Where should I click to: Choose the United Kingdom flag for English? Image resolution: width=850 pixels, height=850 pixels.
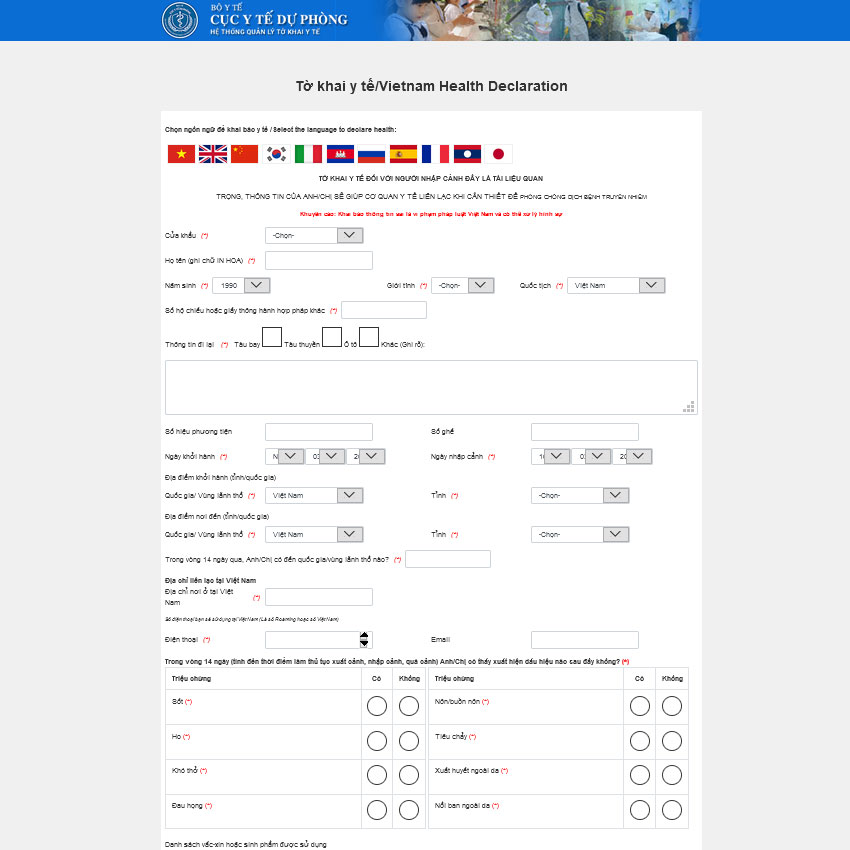point(213,154)
